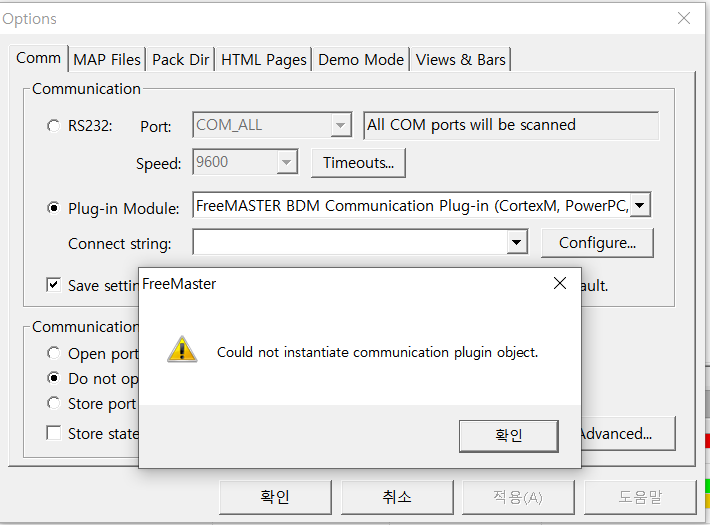Screen dimensions: 710x525
Task: Choose the Open port radio option
Action: [53, 353]
